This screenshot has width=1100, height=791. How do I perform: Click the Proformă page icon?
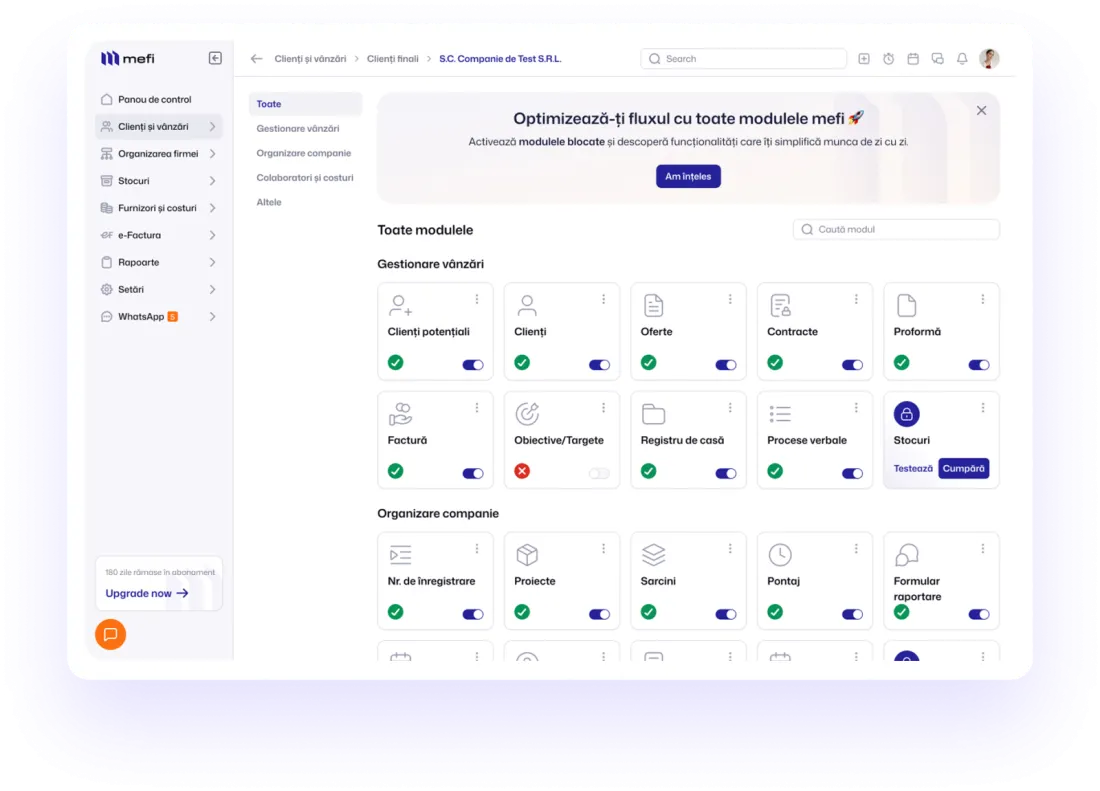[906, 306]
